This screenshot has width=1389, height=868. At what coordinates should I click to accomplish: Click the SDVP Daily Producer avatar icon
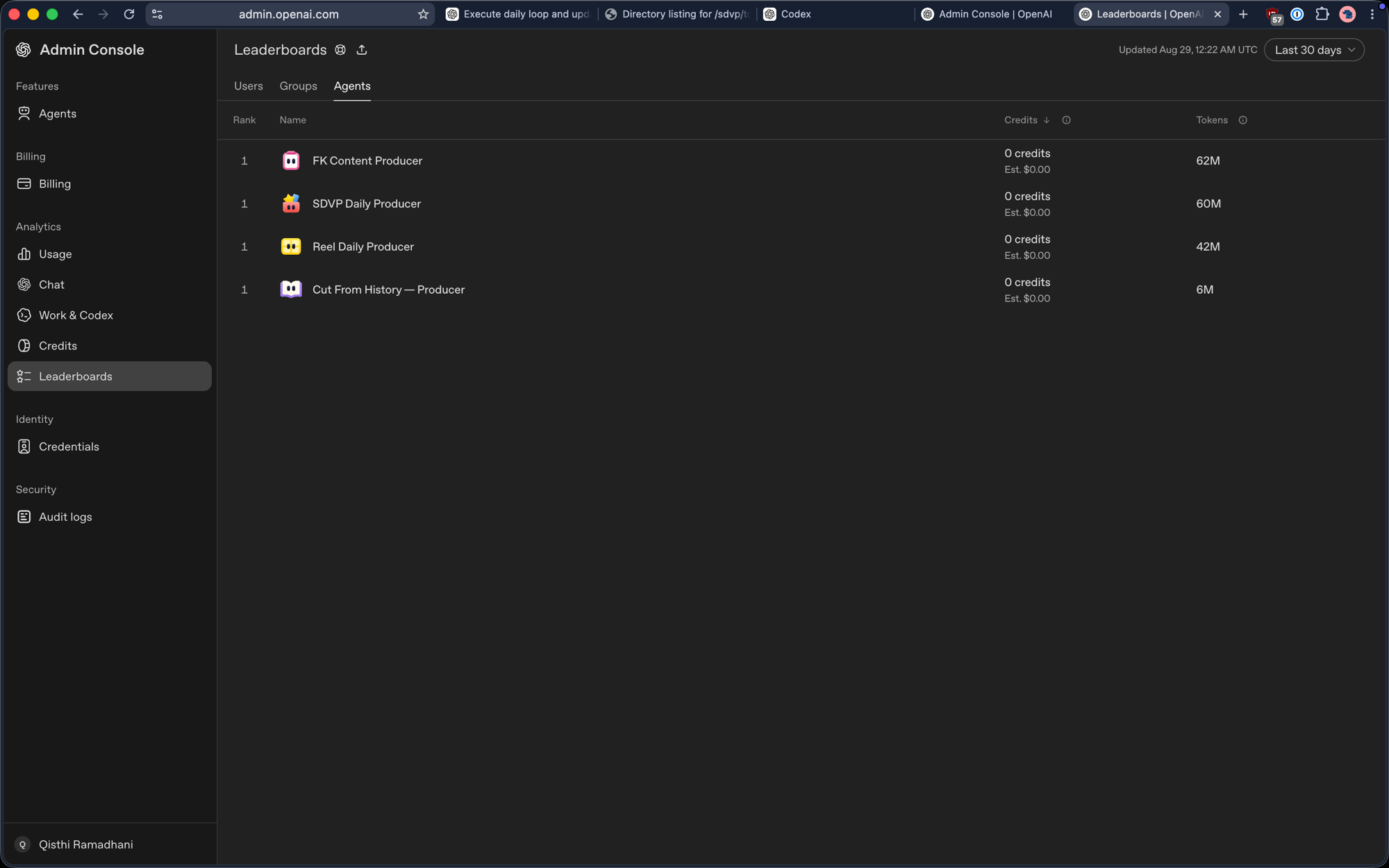(291, 203)
